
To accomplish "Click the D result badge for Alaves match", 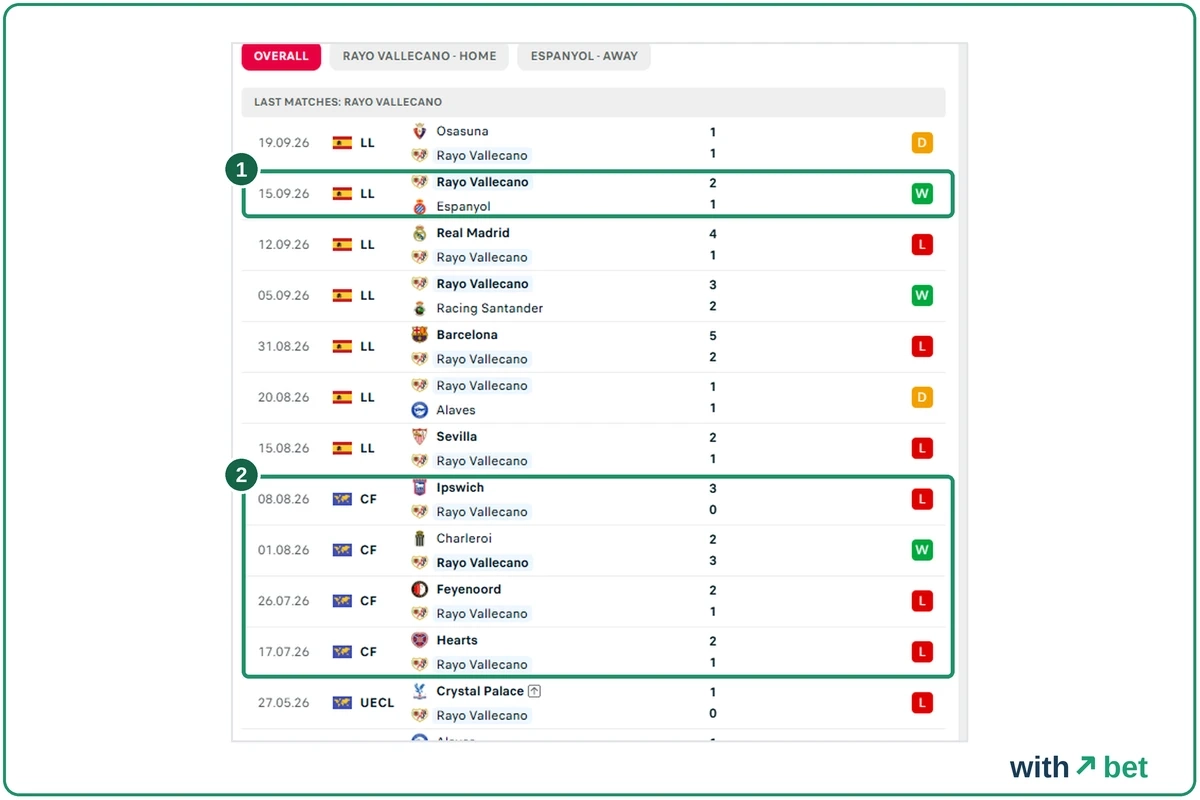I will pyautogui.click(x=922, y=398).
